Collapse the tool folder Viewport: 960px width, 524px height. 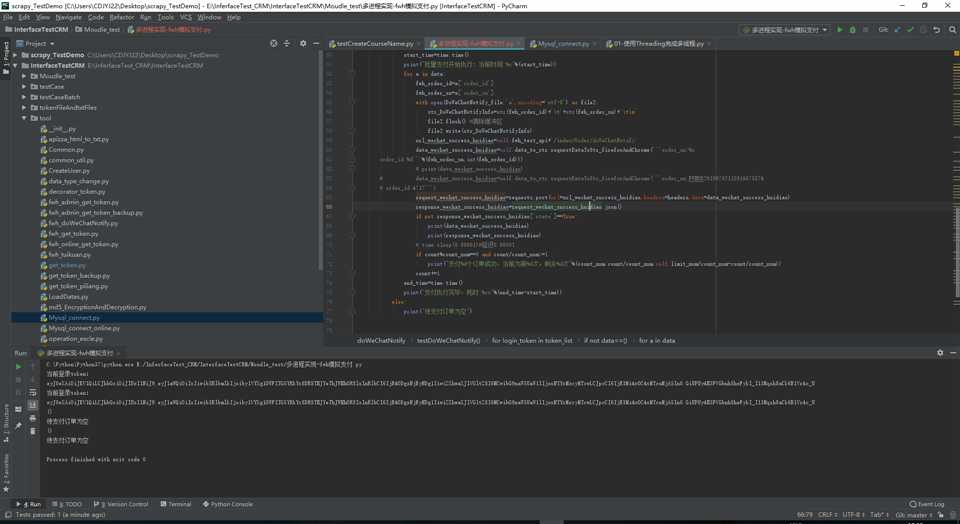[x=24, y=118]
